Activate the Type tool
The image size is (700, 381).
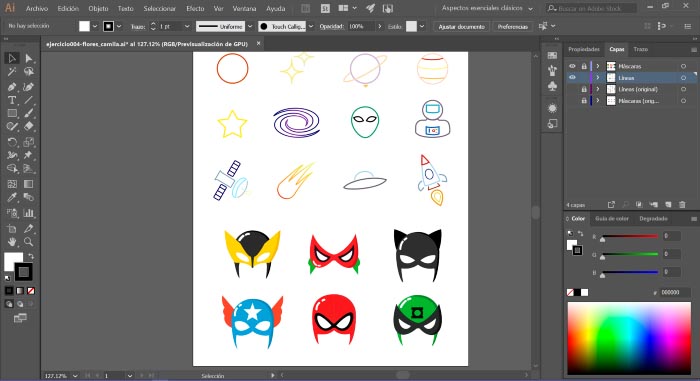click(12, 100)
